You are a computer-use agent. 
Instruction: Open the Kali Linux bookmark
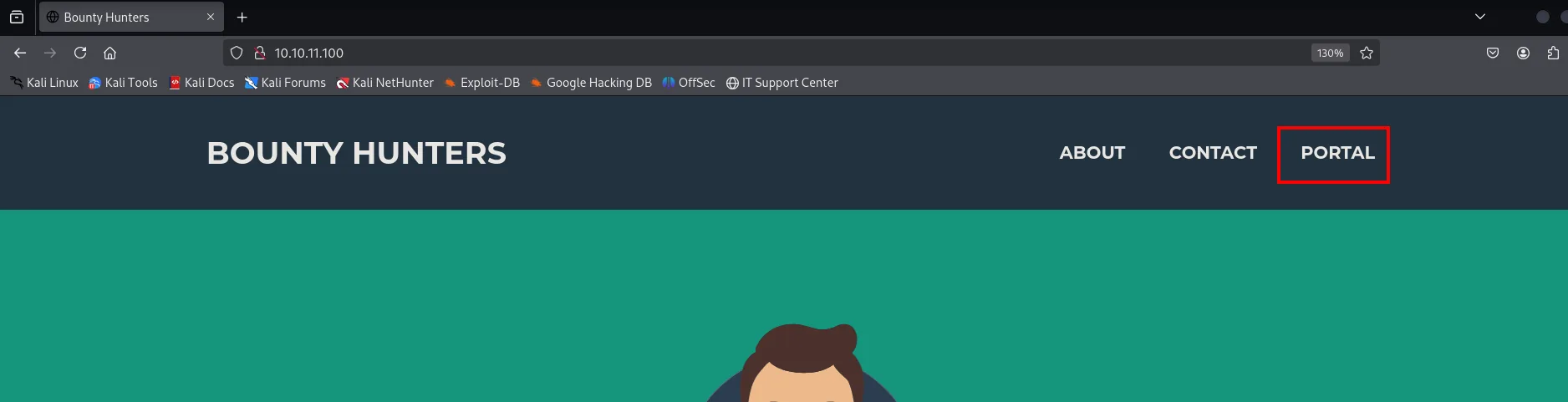point(44,83)
